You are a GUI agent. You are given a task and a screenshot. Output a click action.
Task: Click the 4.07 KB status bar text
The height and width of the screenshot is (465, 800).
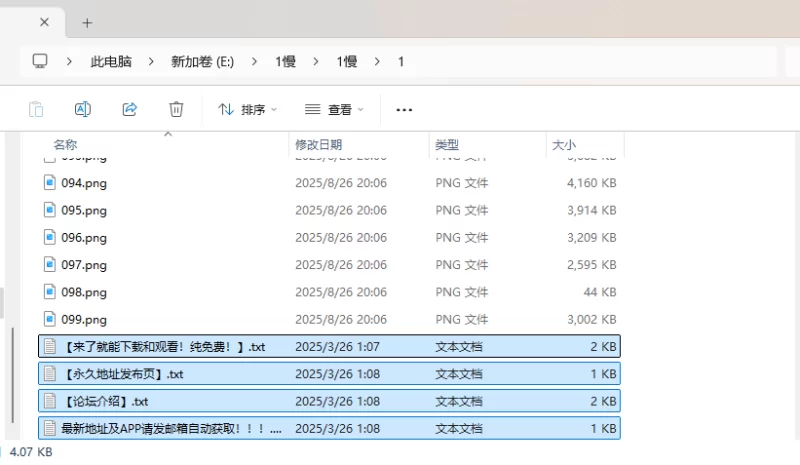31,452
